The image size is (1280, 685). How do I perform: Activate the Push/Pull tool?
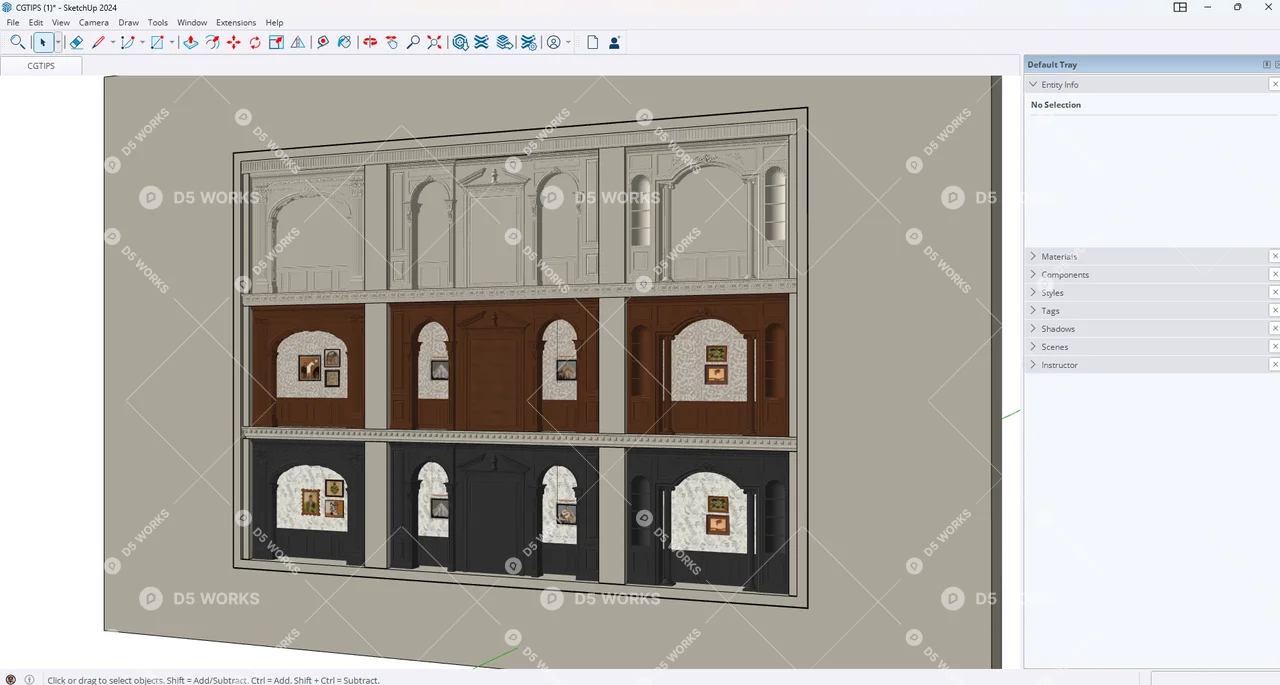pyautogui.click(x=190, y=42)
